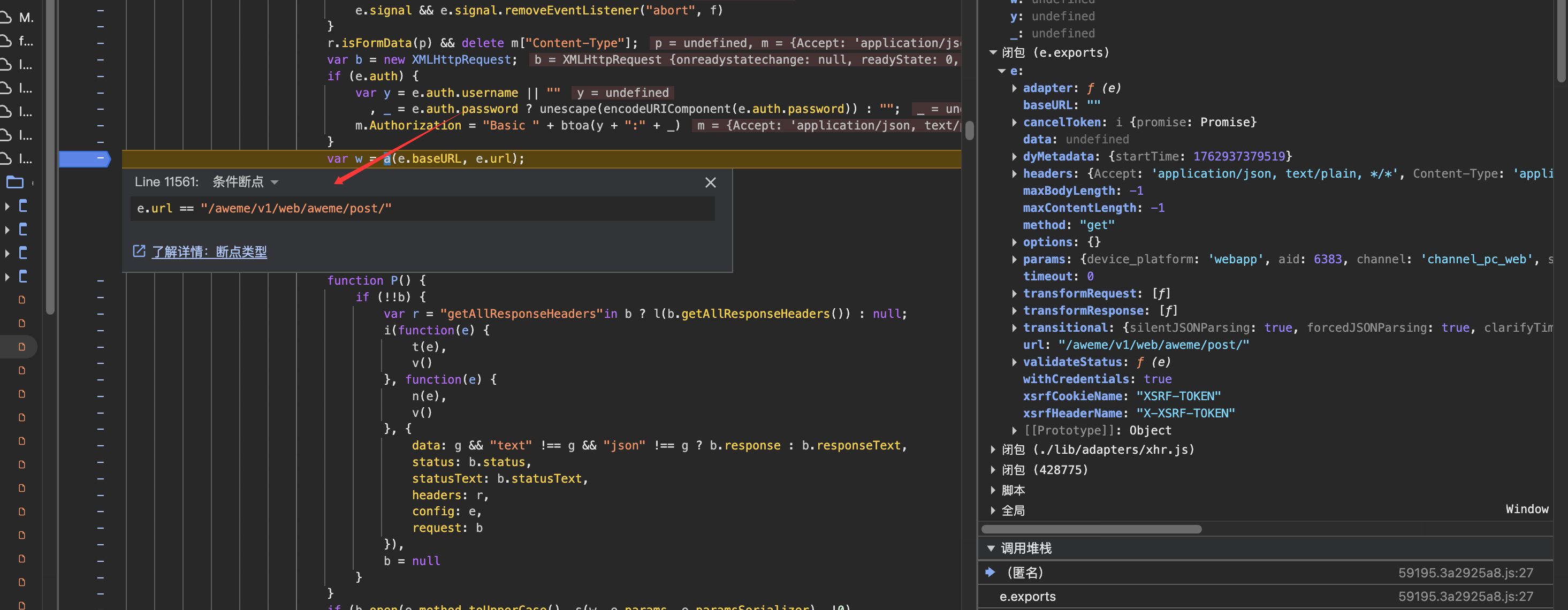Expand the headers property in scope
Screen dimensions: 1568x610
click(x=1014, y=174)
